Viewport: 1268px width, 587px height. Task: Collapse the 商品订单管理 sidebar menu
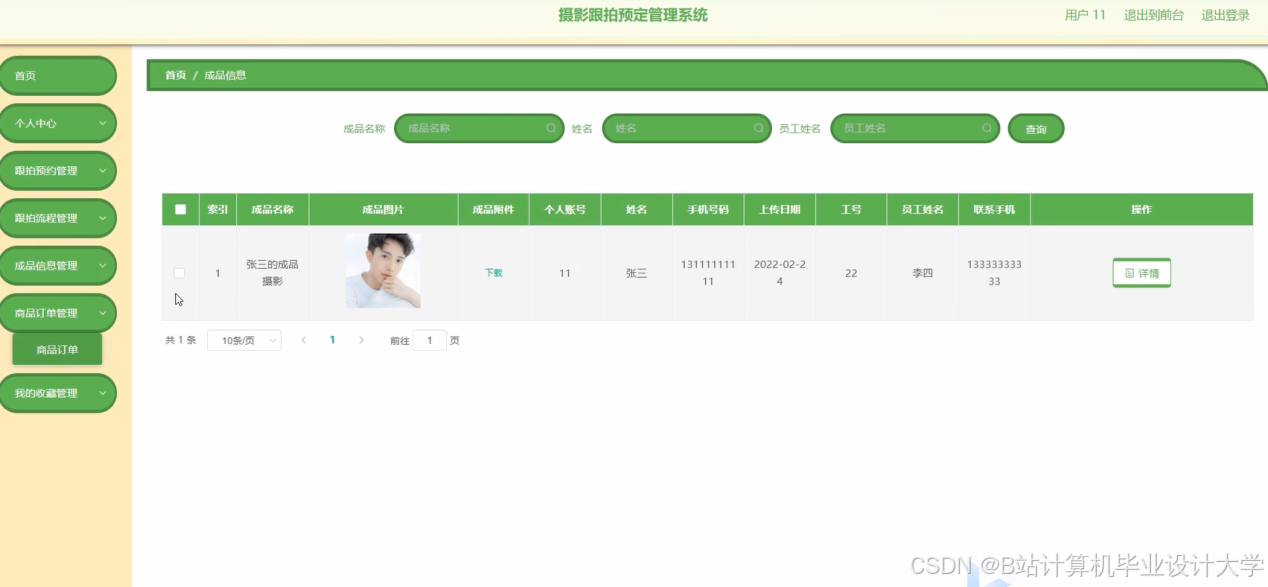[x=58, y=313]
